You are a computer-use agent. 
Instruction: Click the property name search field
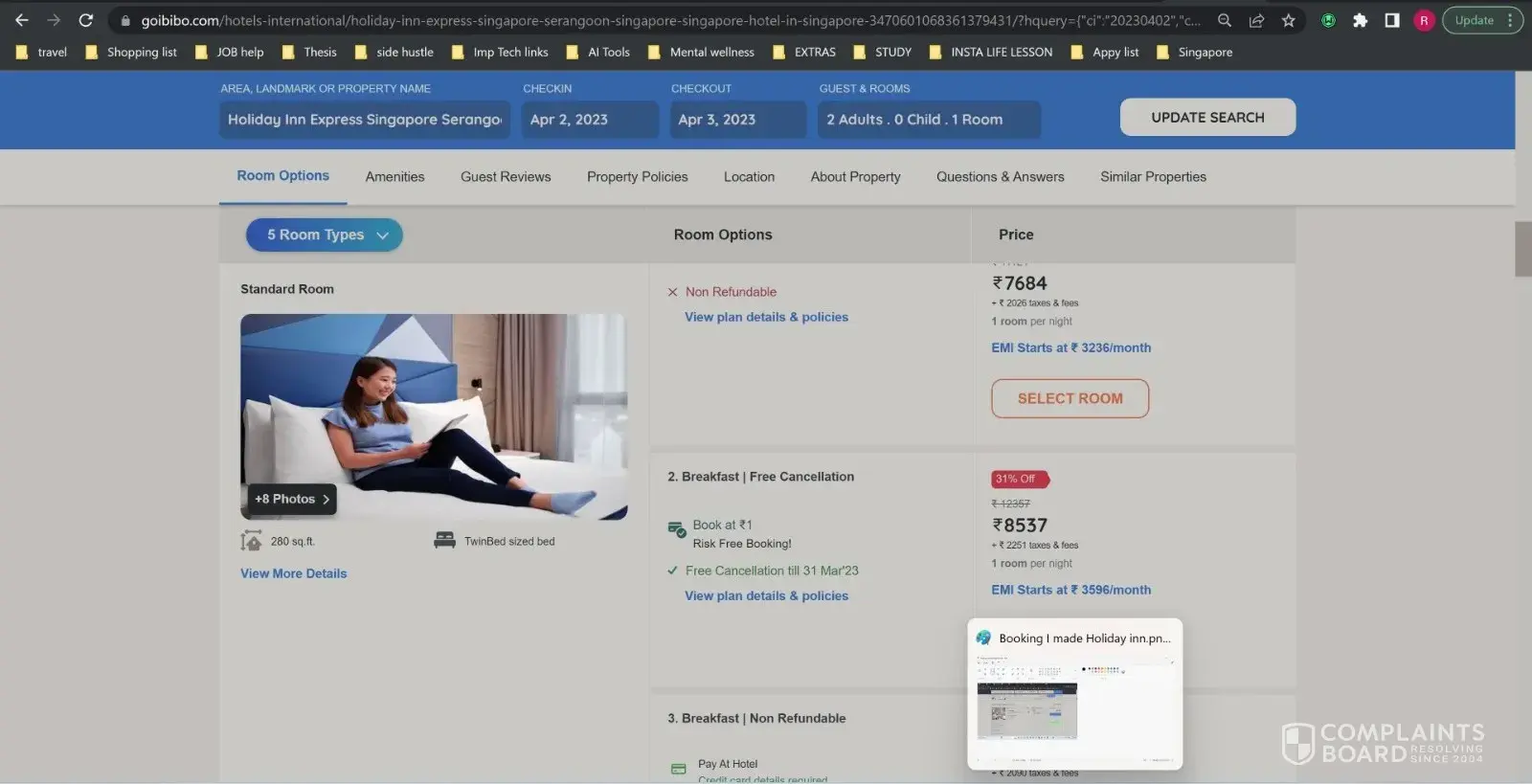pyautogui.click(x=364, y=120)
